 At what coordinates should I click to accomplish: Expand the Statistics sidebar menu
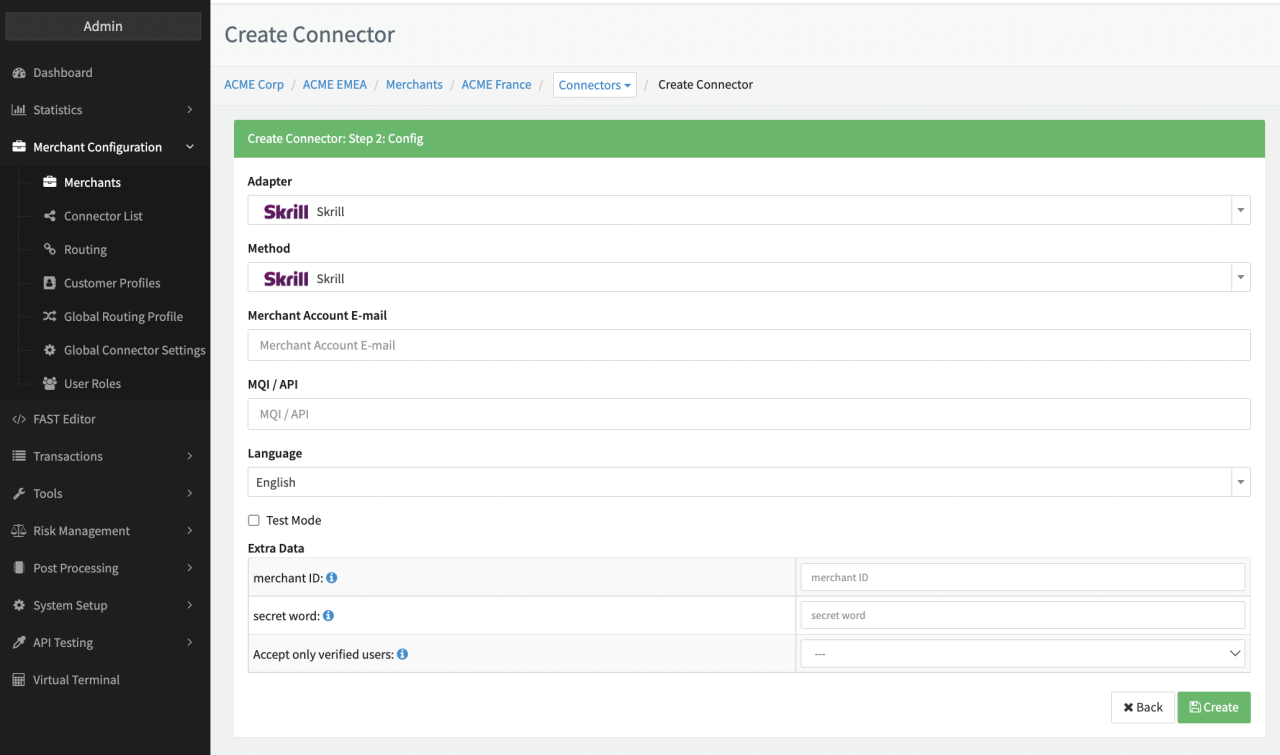click(x=102, y=110)
